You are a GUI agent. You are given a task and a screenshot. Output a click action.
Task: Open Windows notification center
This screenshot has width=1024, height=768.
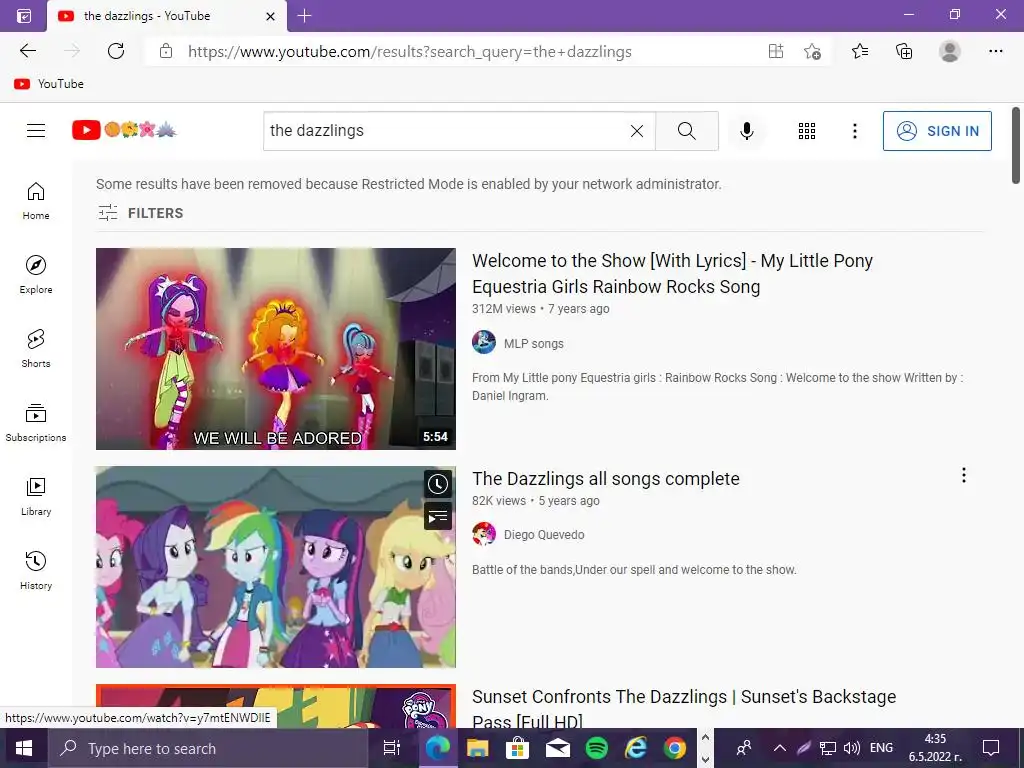[x=991, y=748]
